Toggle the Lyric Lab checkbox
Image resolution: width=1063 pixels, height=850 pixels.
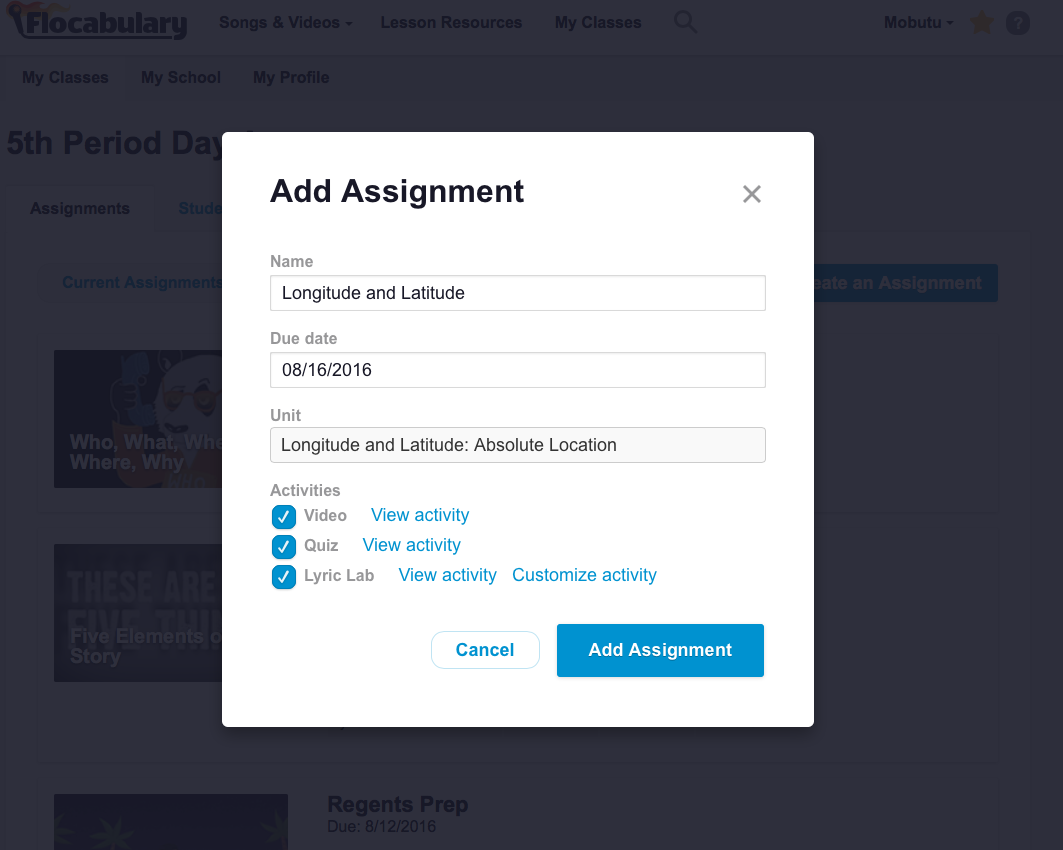pos(284,577)
